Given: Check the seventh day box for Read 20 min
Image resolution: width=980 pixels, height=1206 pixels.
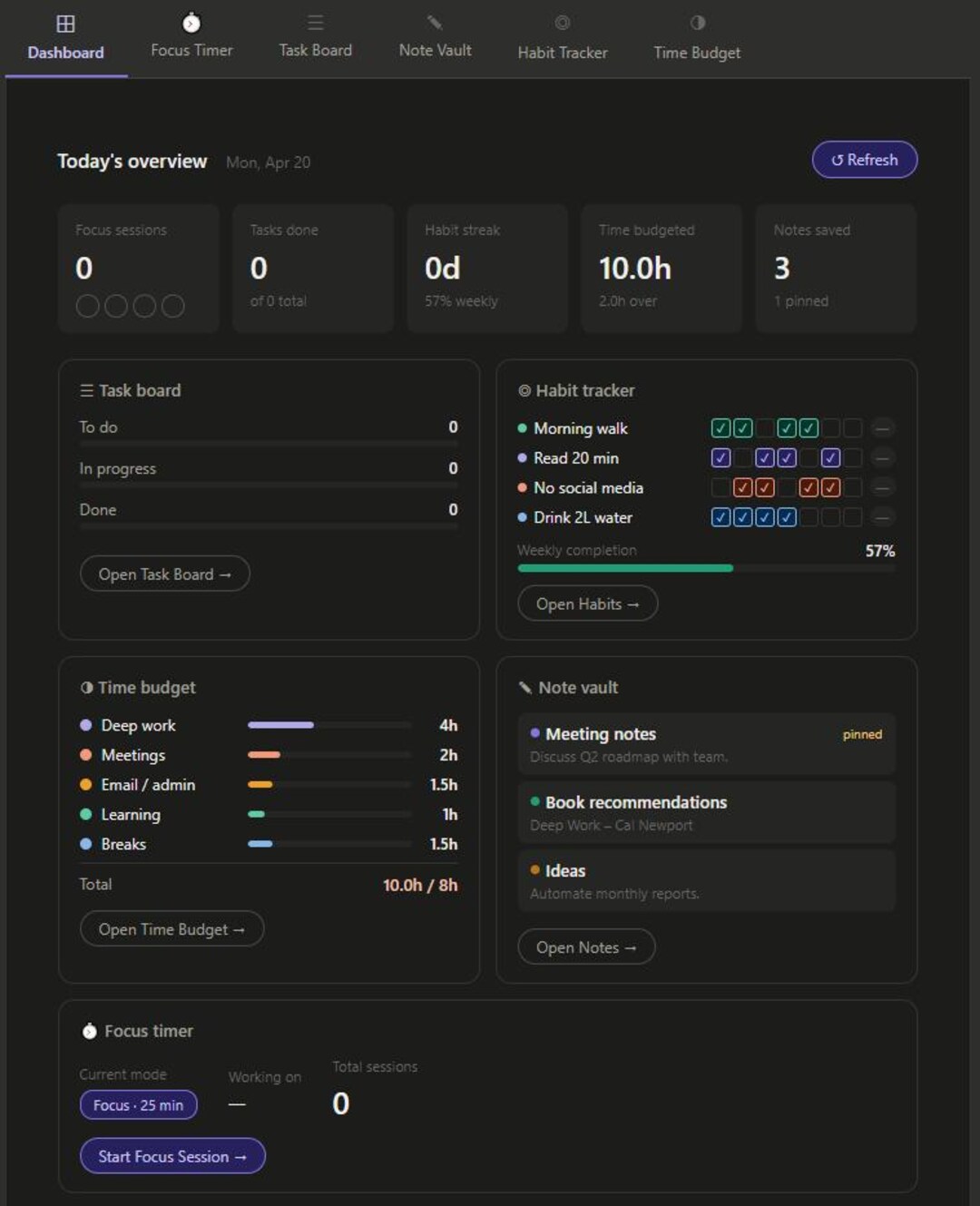Looking at the screenshot, I should (x=852, y=458).
